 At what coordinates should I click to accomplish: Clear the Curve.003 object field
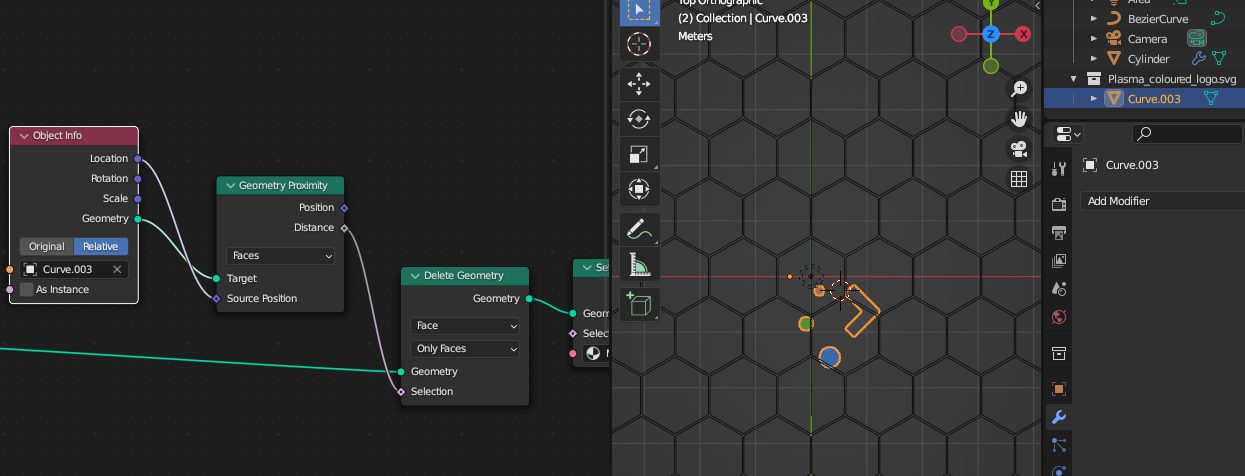(117, 270)
